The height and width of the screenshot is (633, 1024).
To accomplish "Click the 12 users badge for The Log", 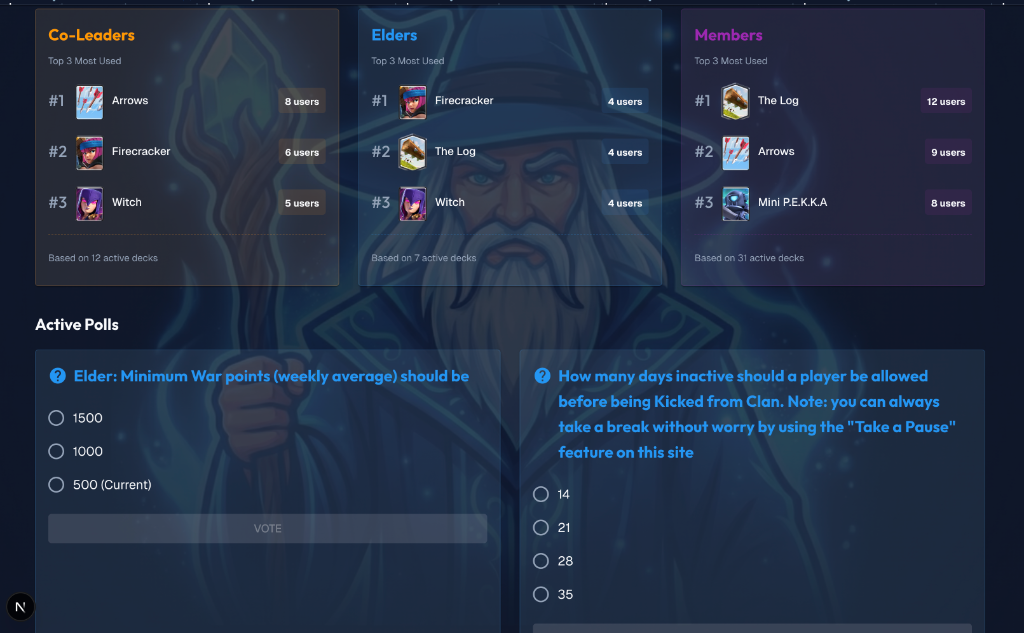I will click(x=945, y=102).
